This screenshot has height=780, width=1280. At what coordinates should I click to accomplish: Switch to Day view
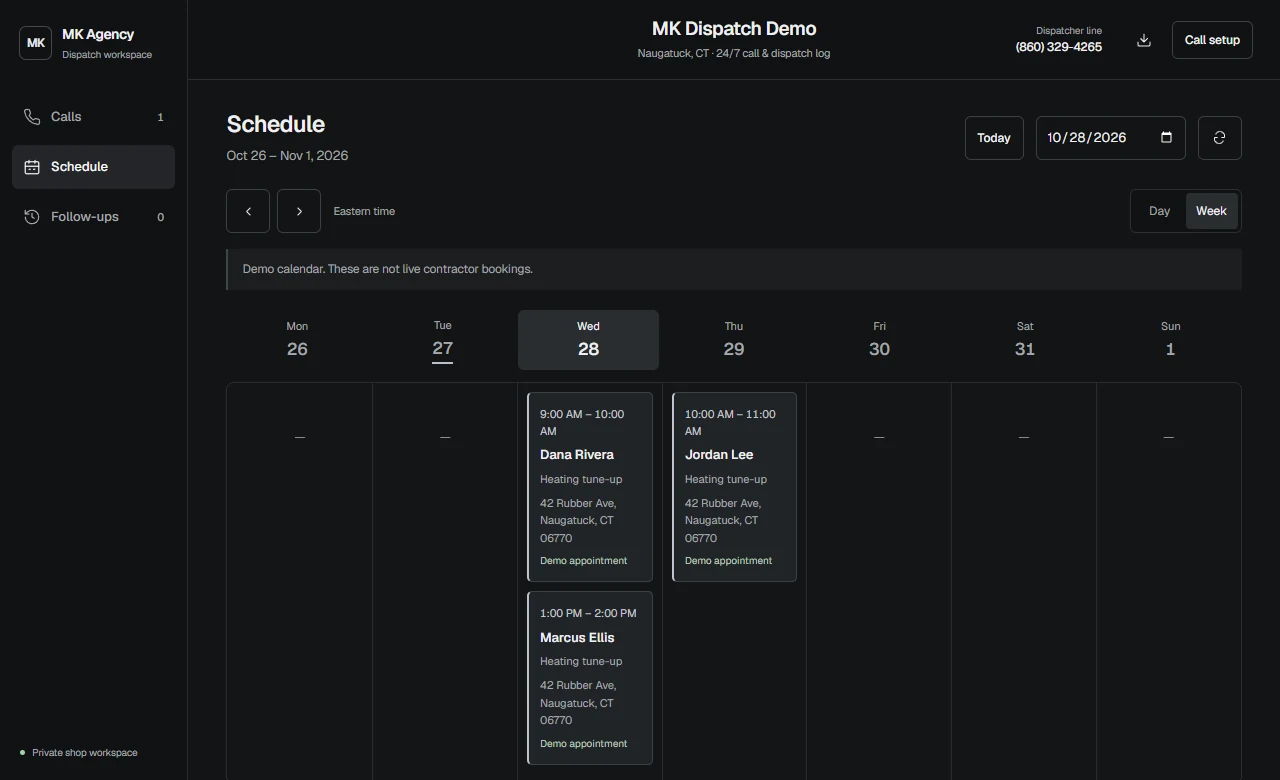point(1159,211)
